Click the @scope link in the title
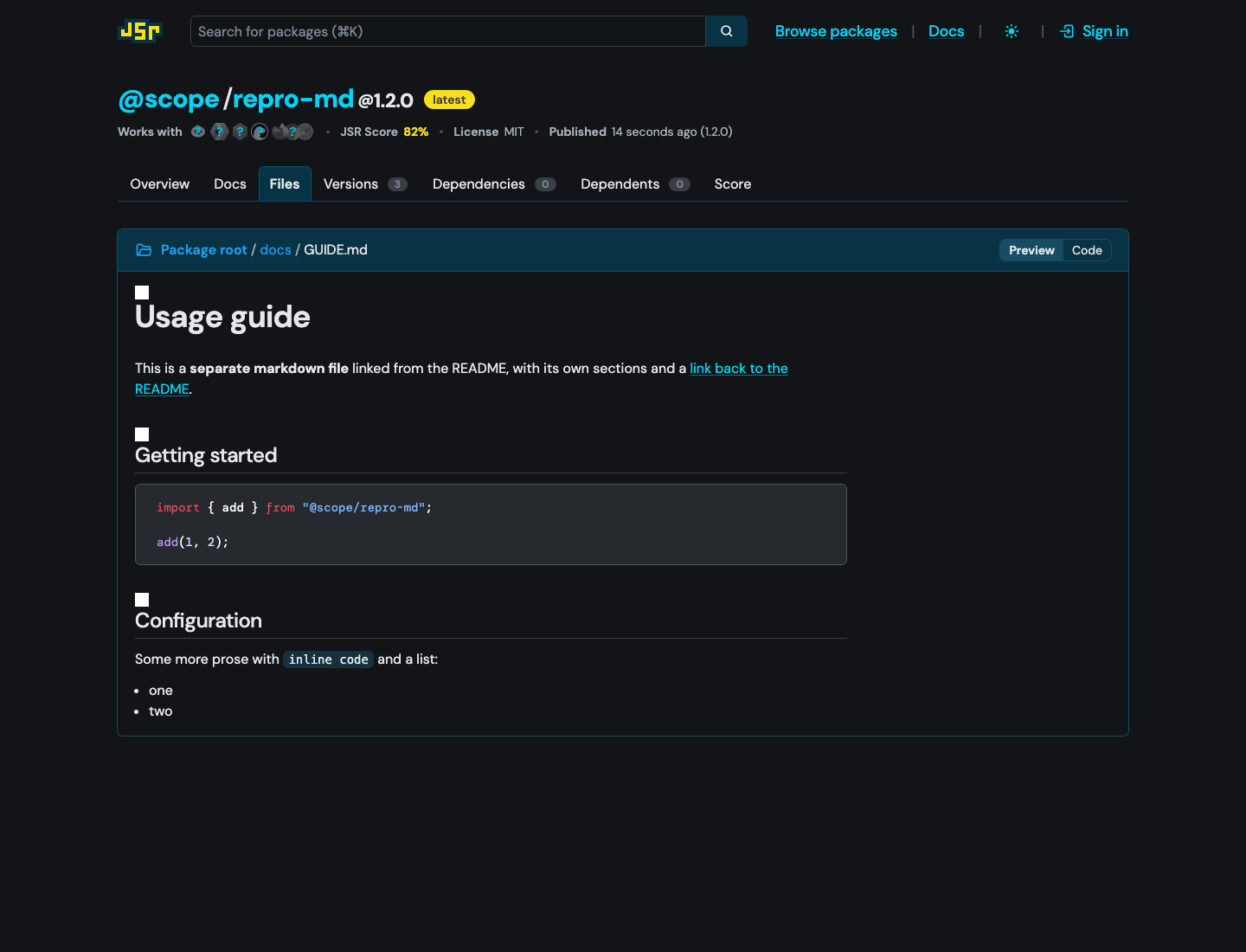Image resolution: width=1246 pixels, height=952 pixels. click(x=169, y=99)
